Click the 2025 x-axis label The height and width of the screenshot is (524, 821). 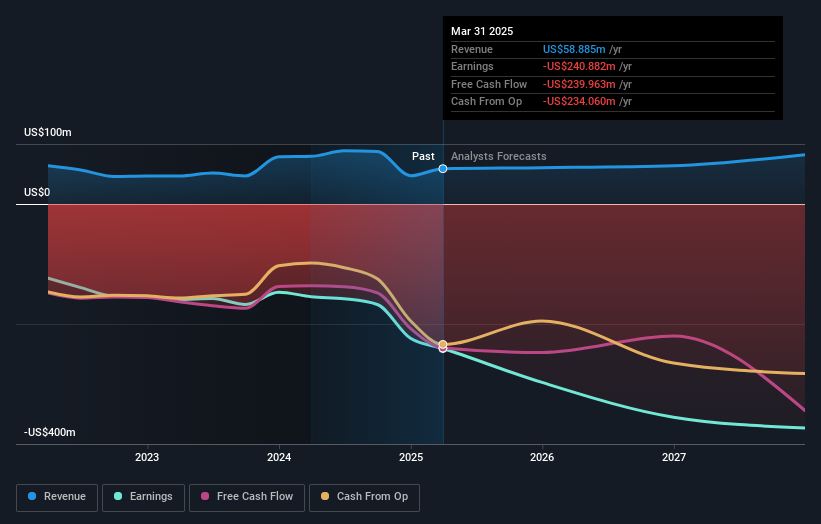coord(411,457)
